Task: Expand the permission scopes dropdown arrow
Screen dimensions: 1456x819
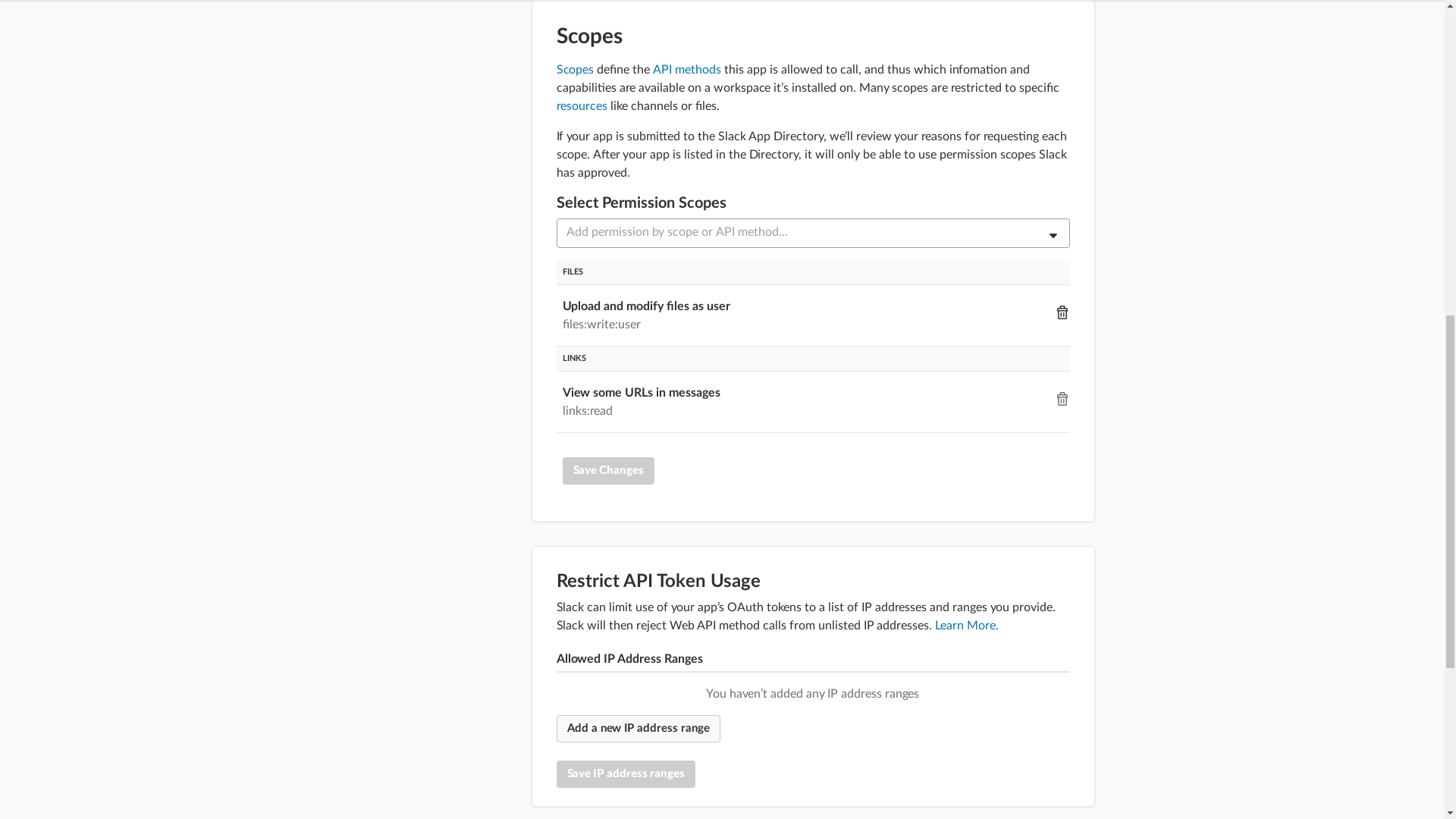Action: (1053, 235)
